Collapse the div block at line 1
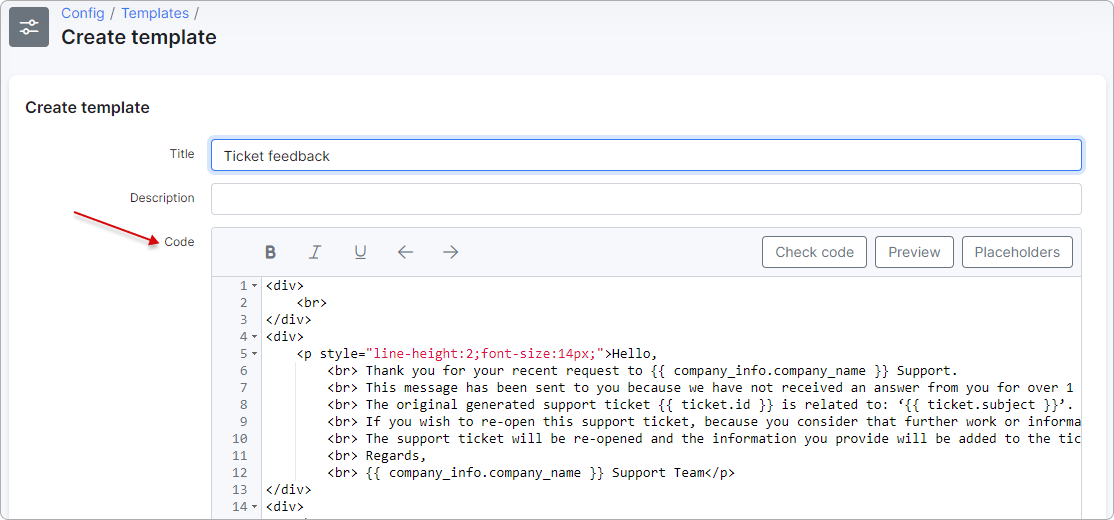The image size is (1114, 520). pos(254,286)
